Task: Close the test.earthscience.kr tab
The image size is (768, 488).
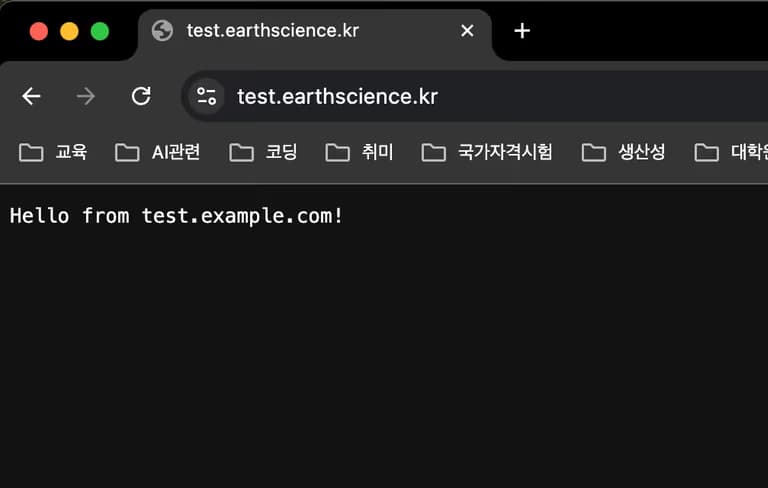Action: [x=467, y=31]
